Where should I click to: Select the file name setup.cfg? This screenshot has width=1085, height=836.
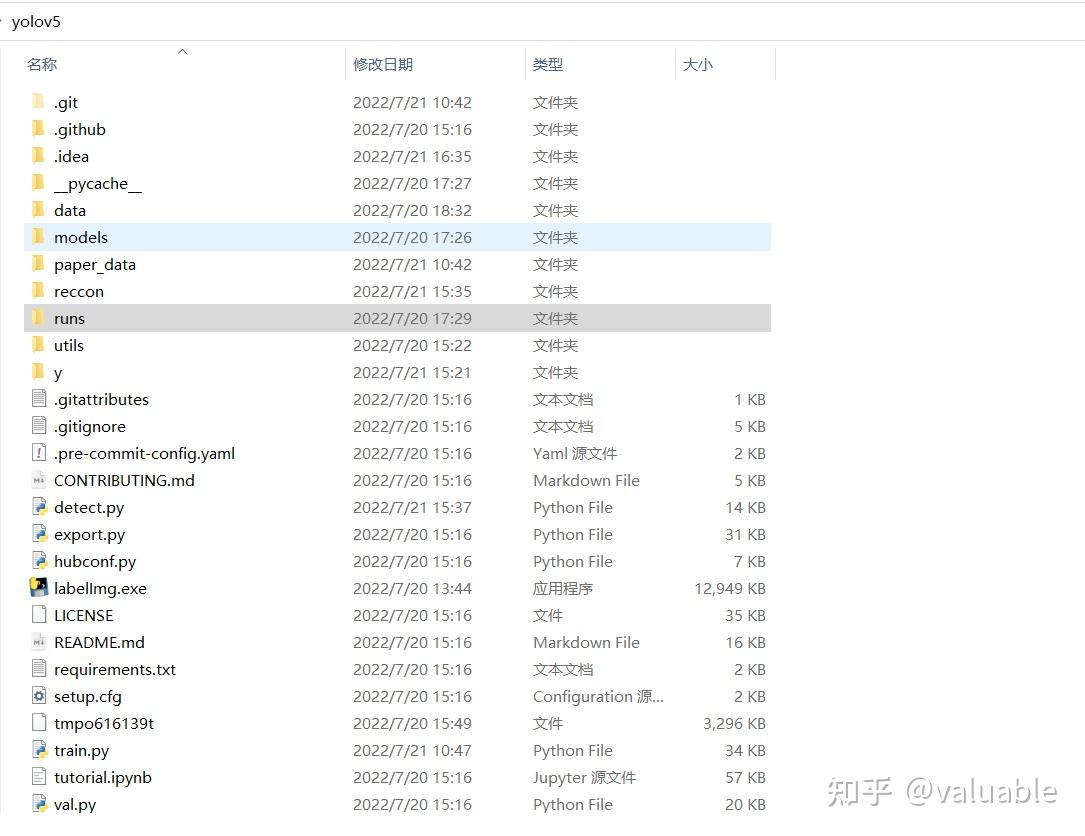pyautogui.click(x=88, y=696)
